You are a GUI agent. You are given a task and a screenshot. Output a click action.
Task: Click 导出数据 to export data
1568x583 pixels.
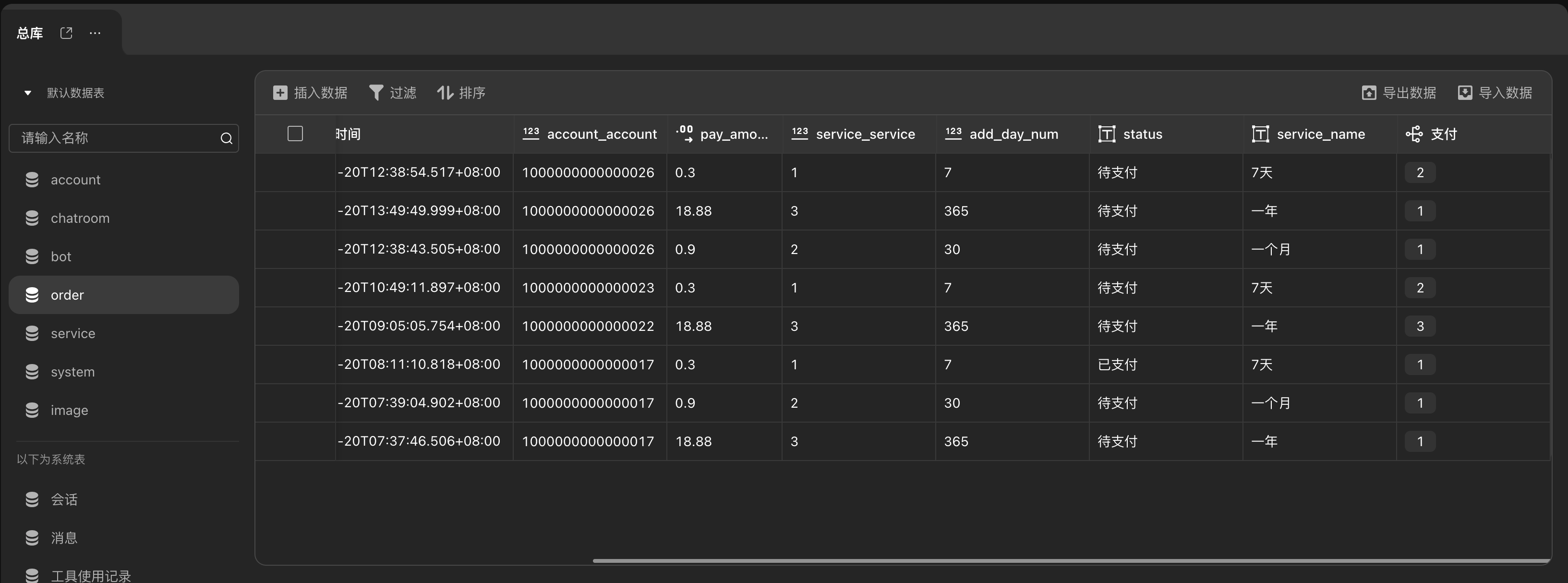pyautogui.click(x=1398, y=93)
